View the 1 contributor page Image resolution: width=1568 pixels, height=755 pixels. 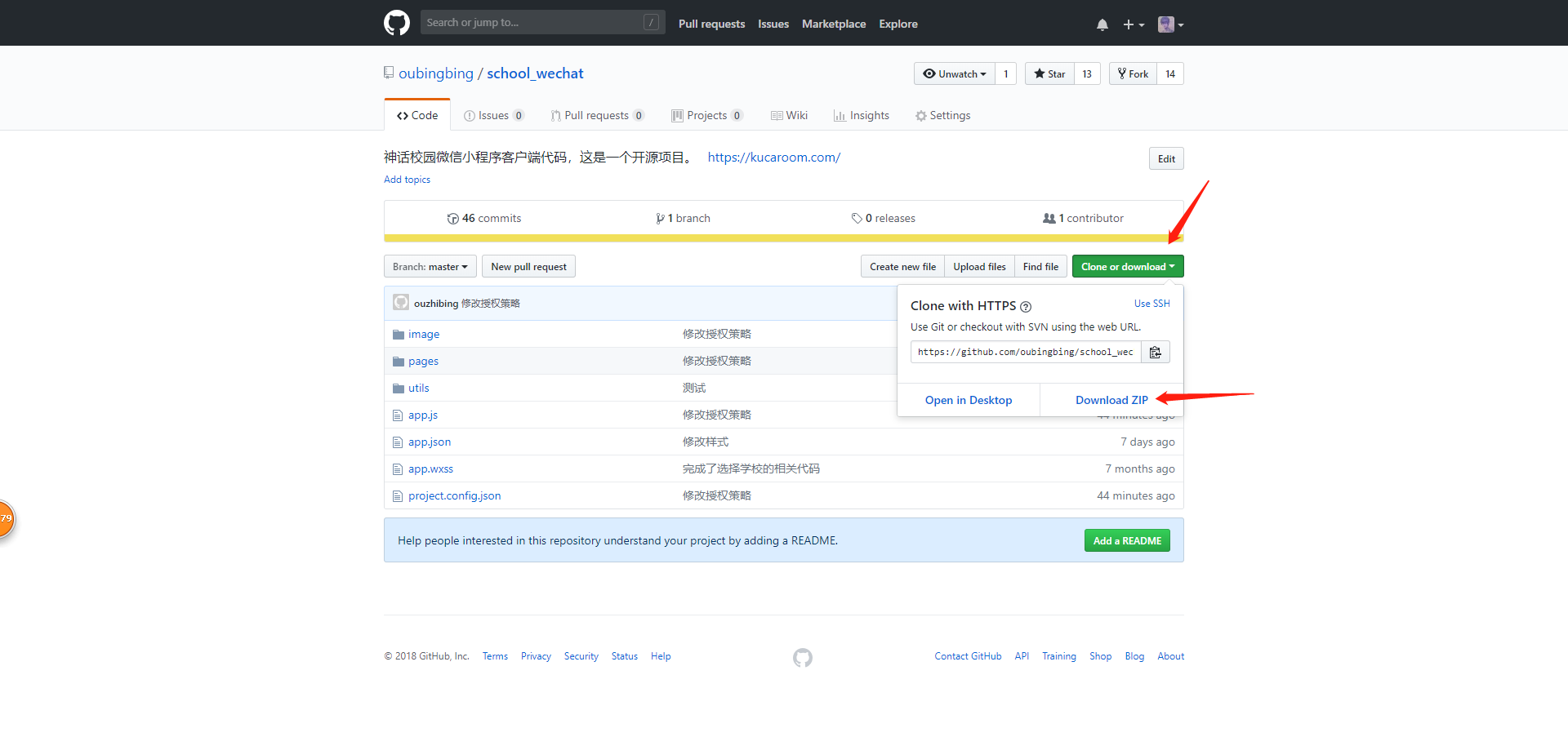click(x=1084, y=218)
